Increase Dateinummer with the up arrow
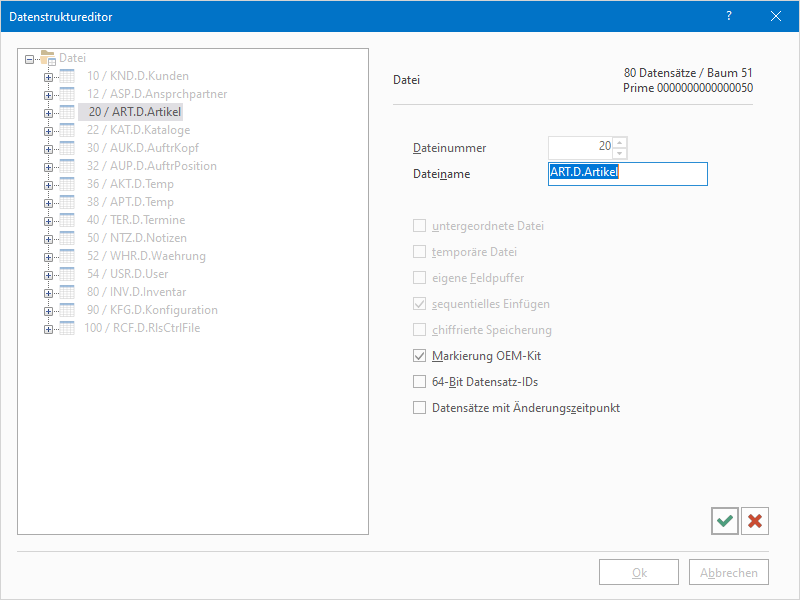 coord(620,142)
